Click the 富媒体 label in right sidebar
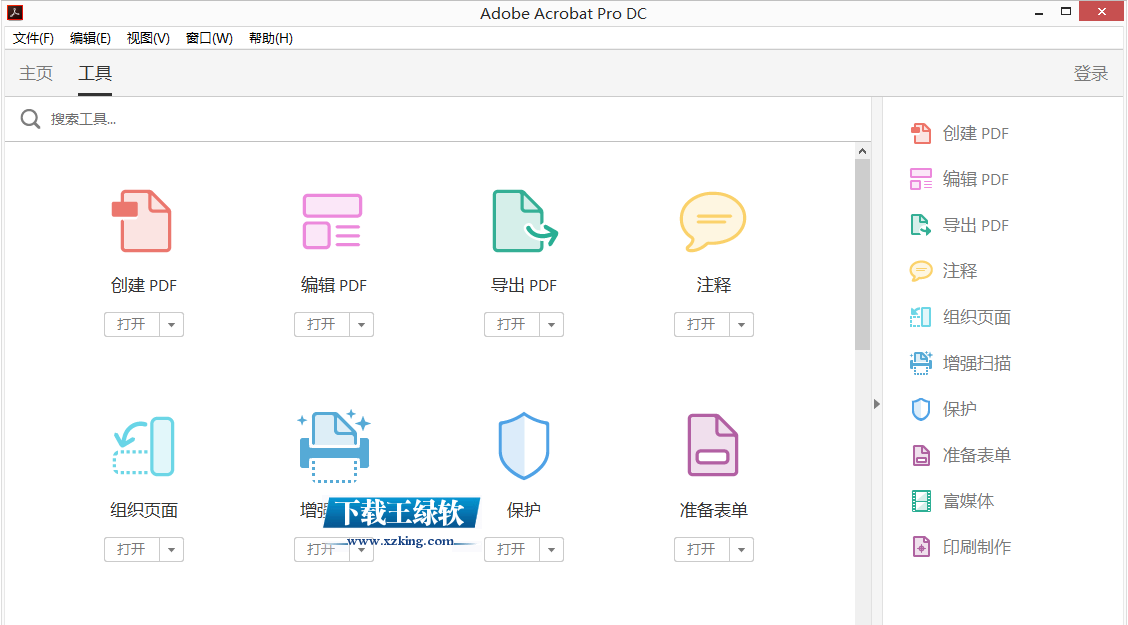 point(968,501)
